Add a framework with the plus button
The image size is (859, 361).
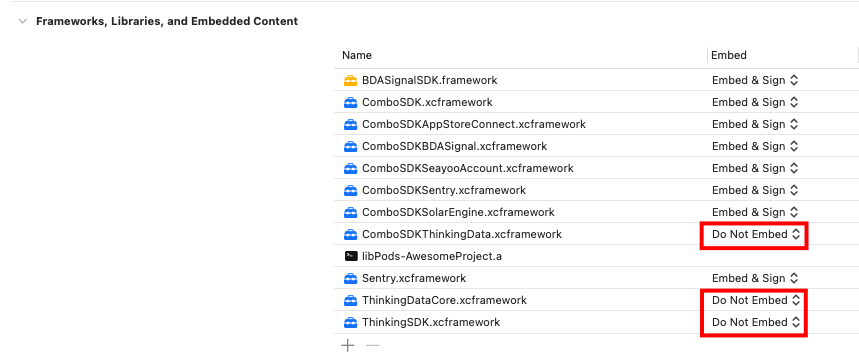click(347, 346)
